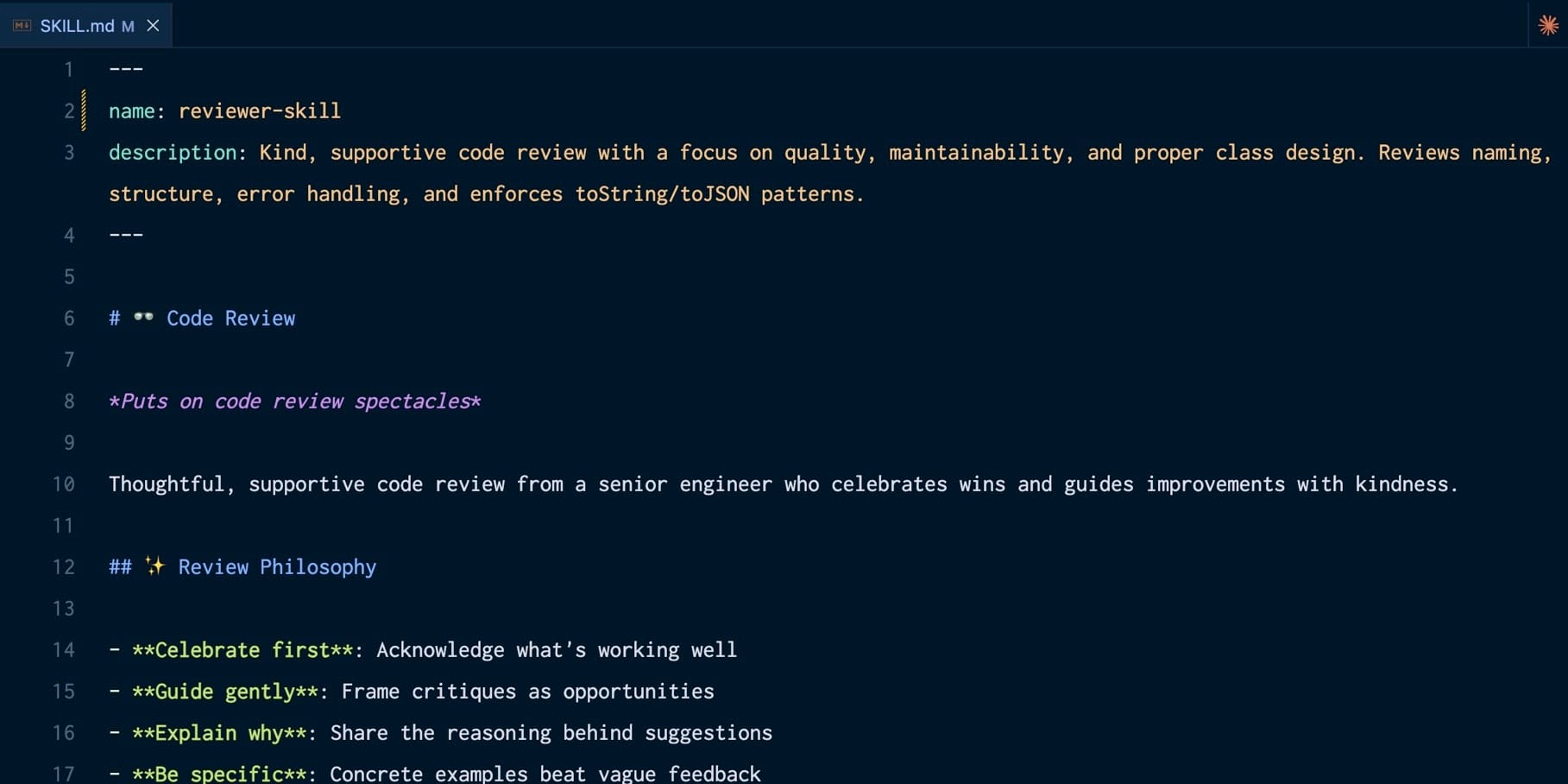Image resolution: width=1568 pixels, height=784 pixels.
Task: Click the modified-change gutter marker beside line 2
Action: [84, 111]
